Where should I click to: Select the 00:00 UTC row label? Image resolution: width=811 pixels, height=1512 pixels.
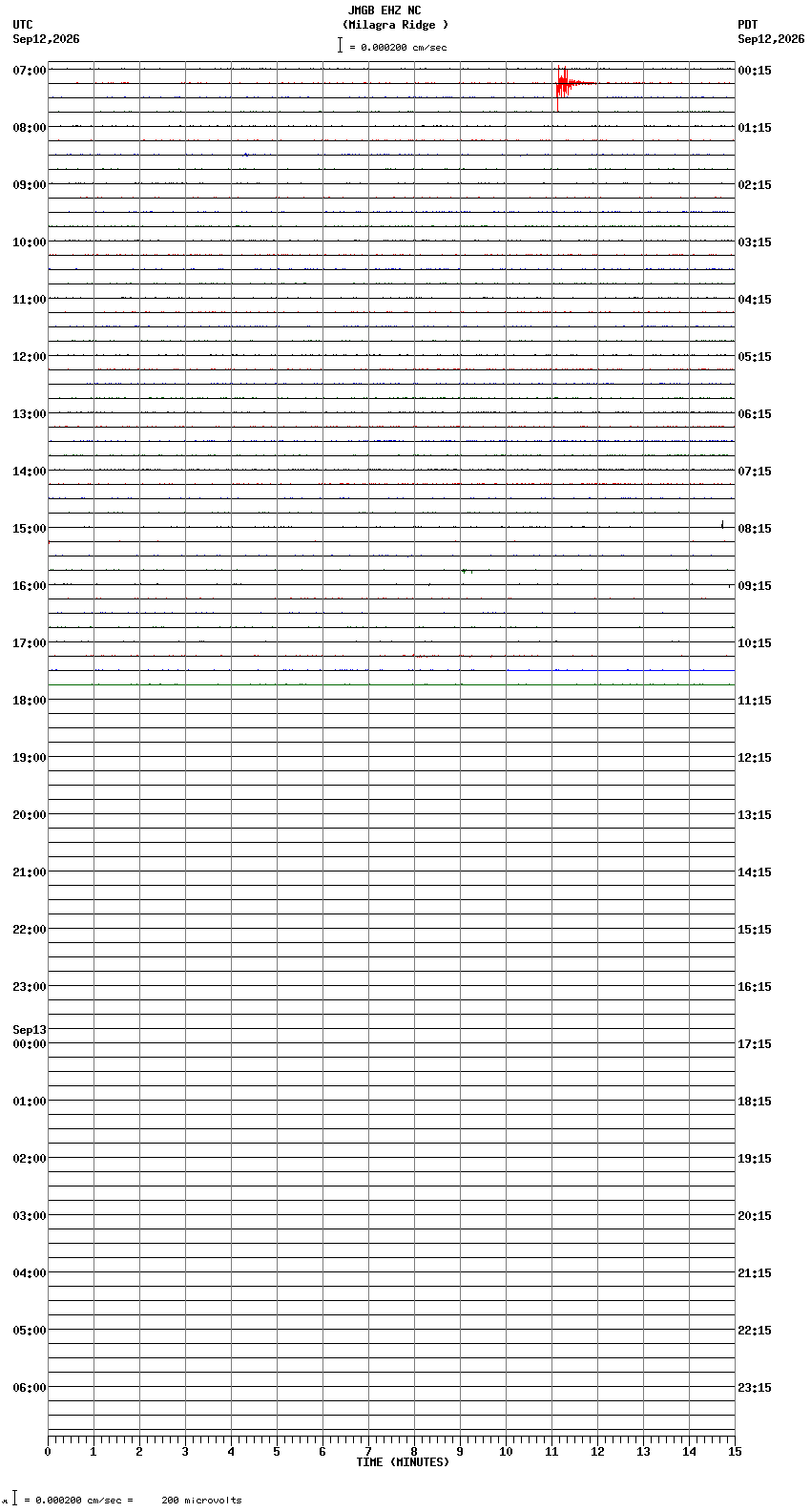point(30,1044)
